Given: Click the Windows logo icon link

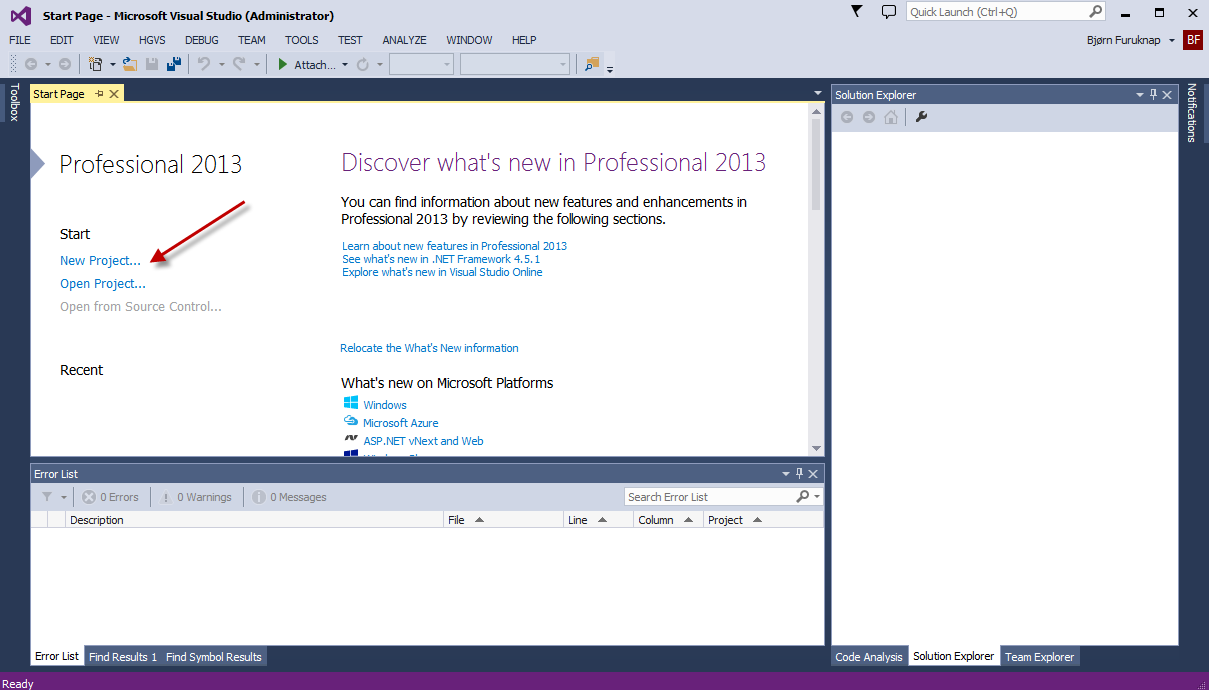Looking at the screenshot, I should 351,403.
